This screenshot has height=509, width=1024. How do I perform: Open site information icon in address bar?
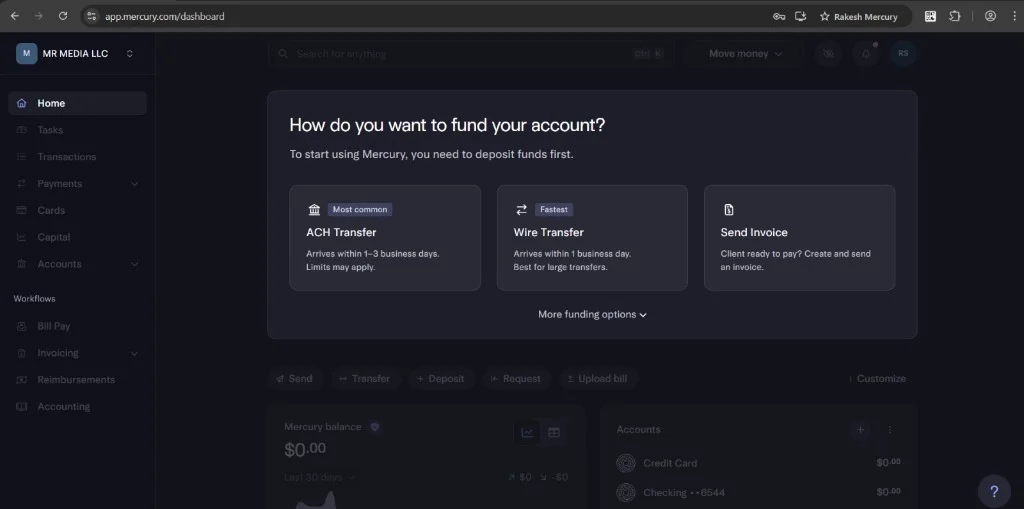click(91, 16)
